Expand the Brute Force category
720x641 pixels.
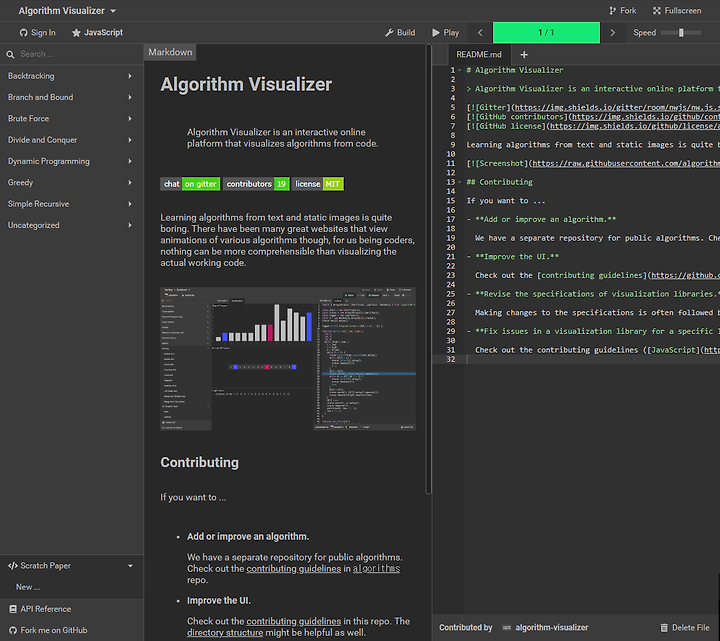pos(70,118)
